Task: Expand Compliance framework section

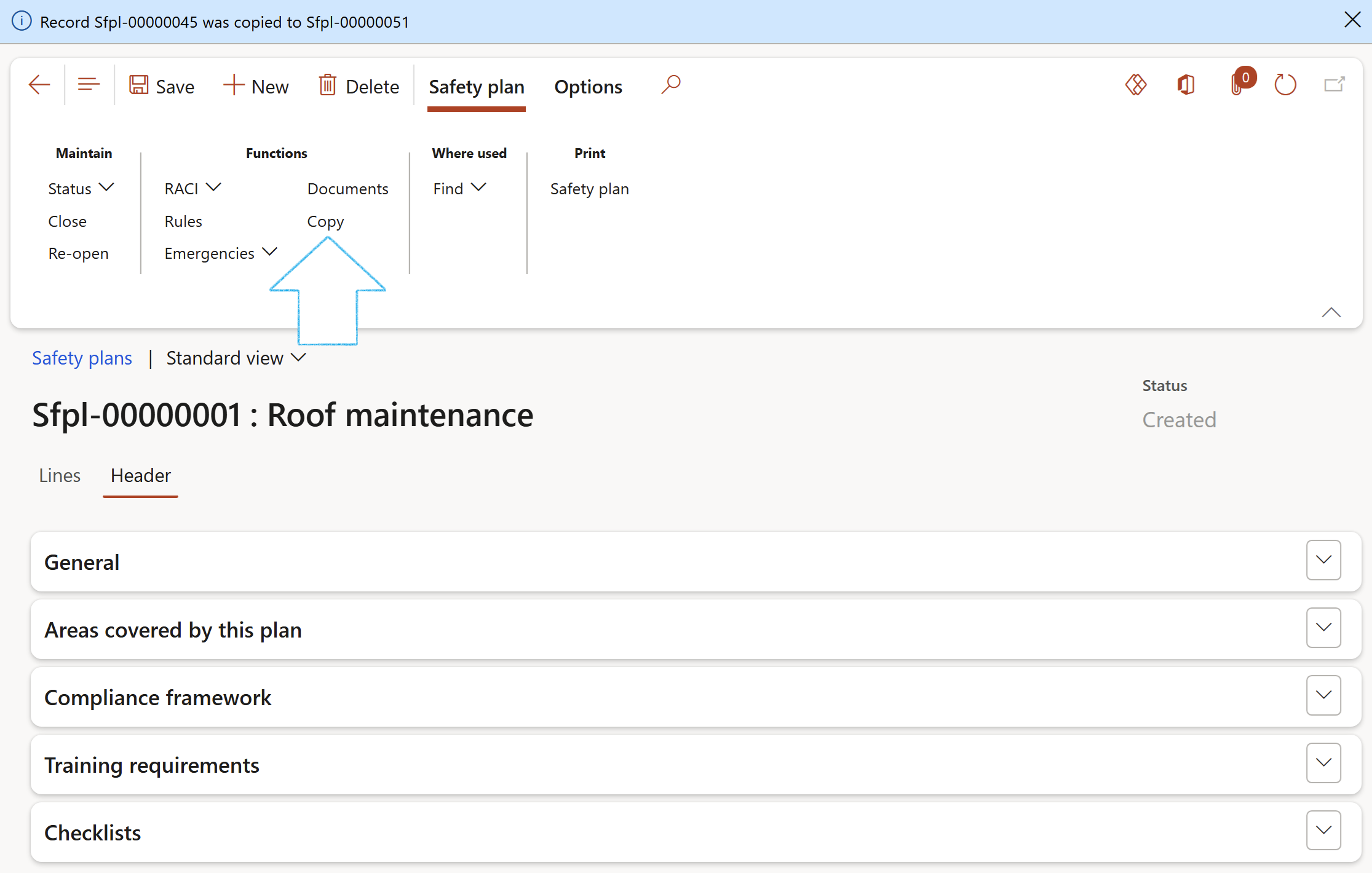Action: point(1323,695)
